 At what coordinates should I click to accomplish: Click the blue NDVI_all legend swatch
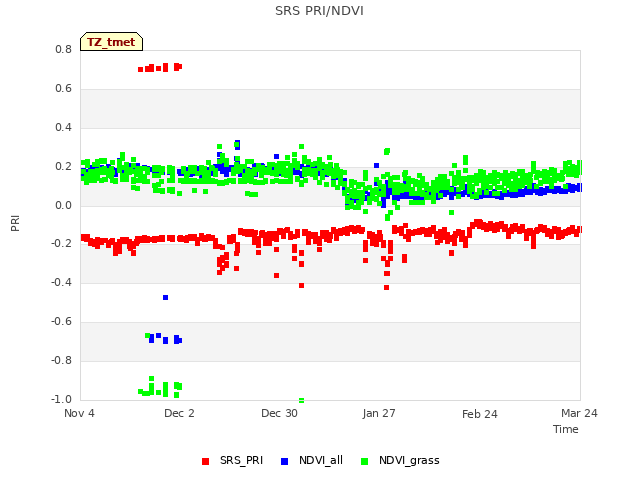[x=284, y=461]
